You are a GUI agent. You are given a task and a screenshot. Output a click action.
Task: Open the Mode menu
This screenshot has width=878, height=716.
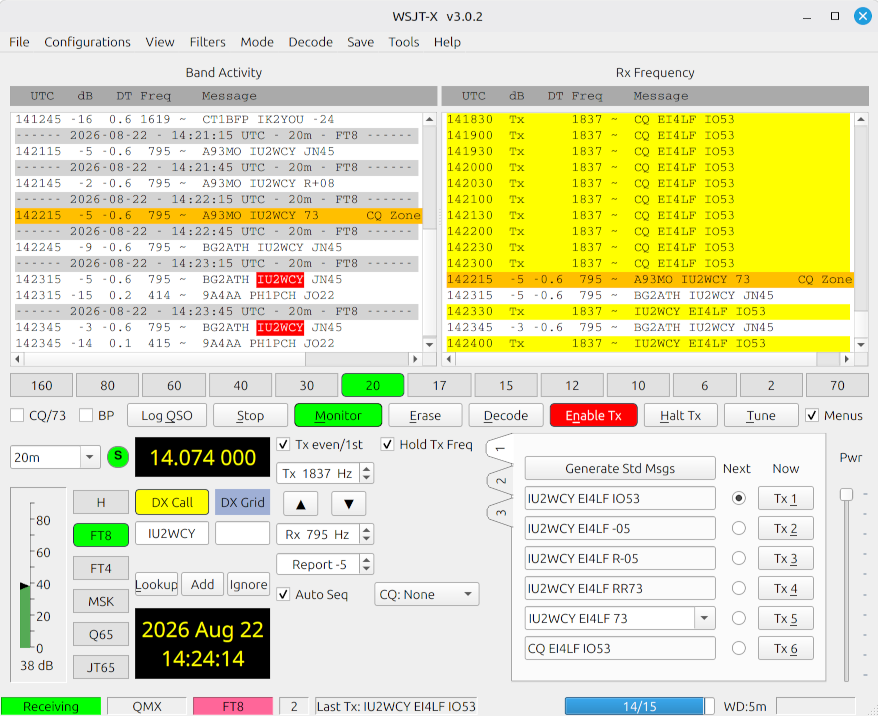(x=257, y=42)
